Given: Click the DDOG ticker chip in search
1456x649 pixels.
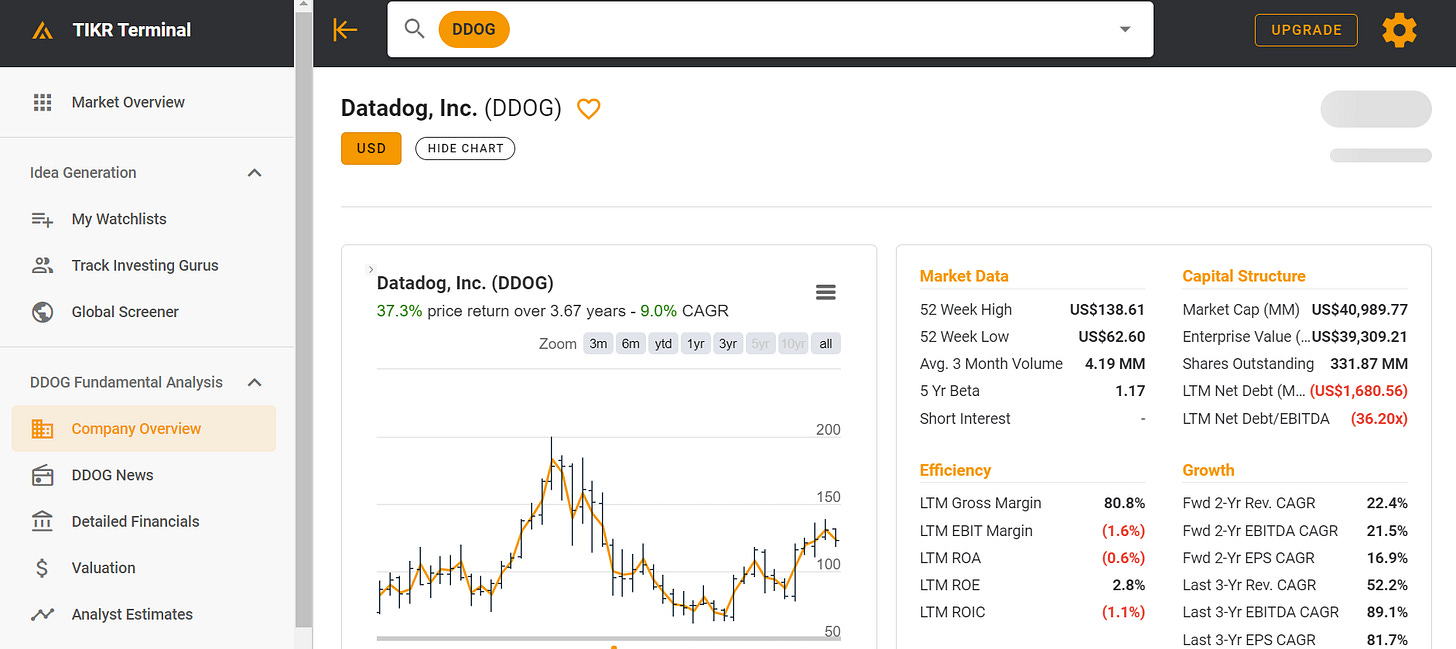Looking at the screenshot, I should click(474, 29).
